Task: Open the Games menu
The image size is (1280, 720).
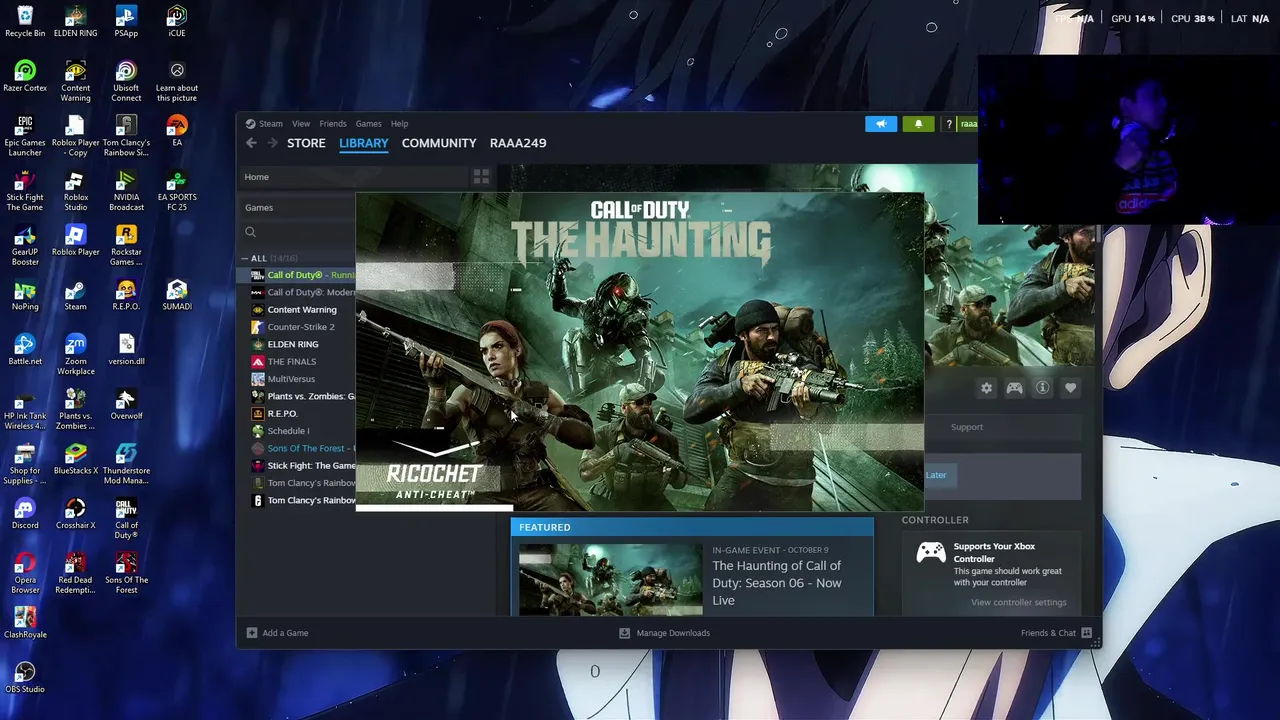Action: [368, 124]
